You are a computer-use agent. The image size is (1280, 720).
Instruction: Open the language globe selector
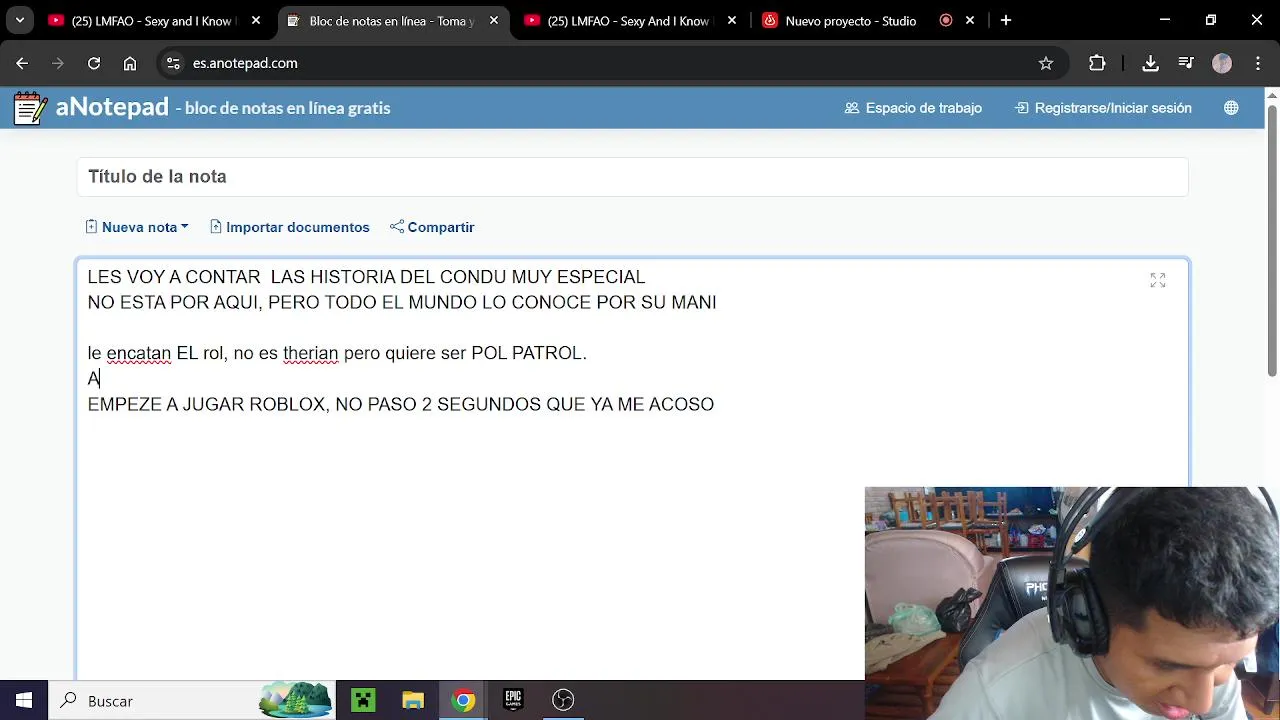[1231, 108]
